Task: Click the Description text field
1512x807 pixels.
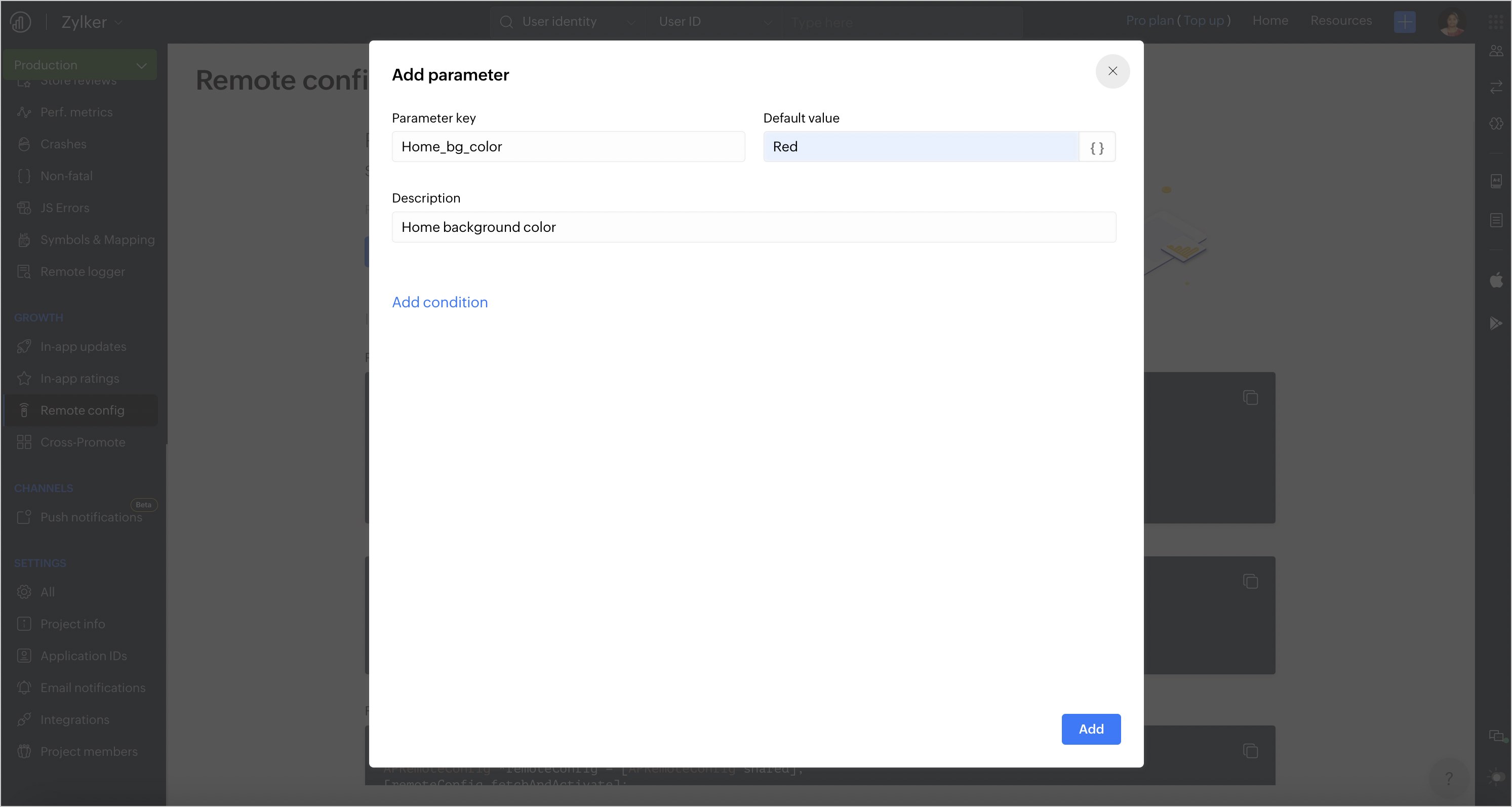Action: [753, 227]
